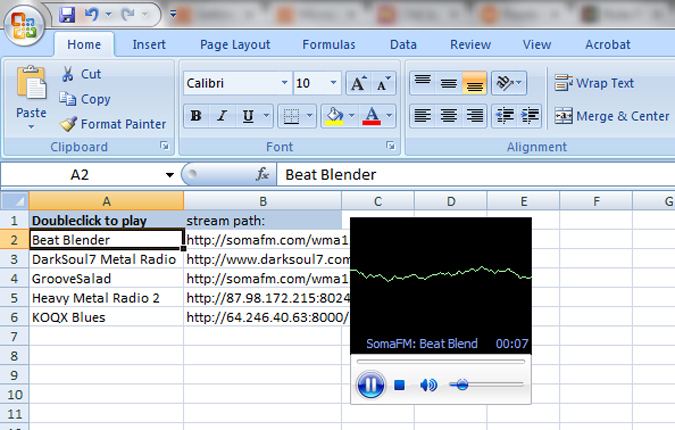Open the Formulas ribbon tab

pyautogui.click(x=328, y=44)
